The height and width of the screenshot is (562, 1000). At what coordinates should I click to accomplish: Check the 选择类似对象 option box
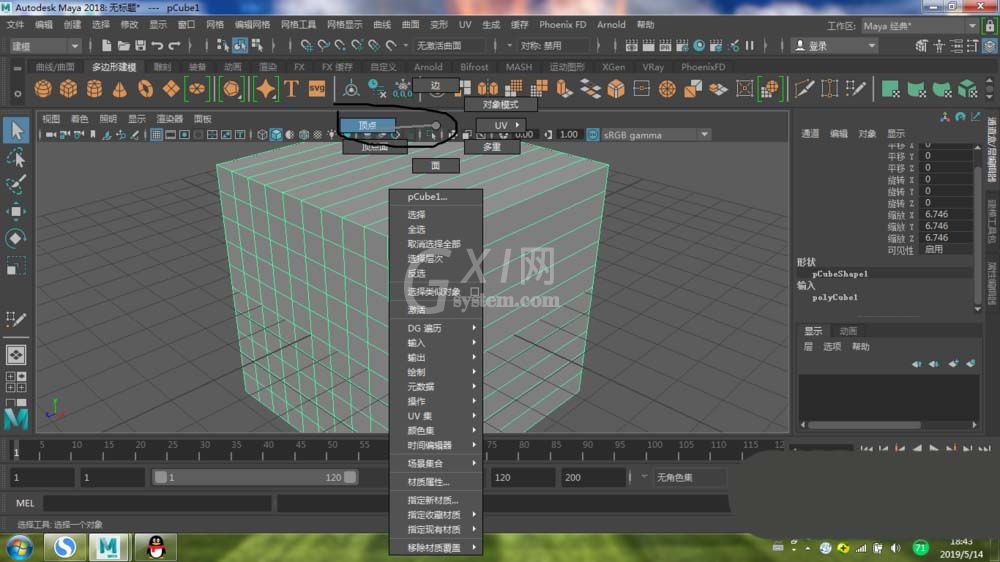(x=474, y=292)
